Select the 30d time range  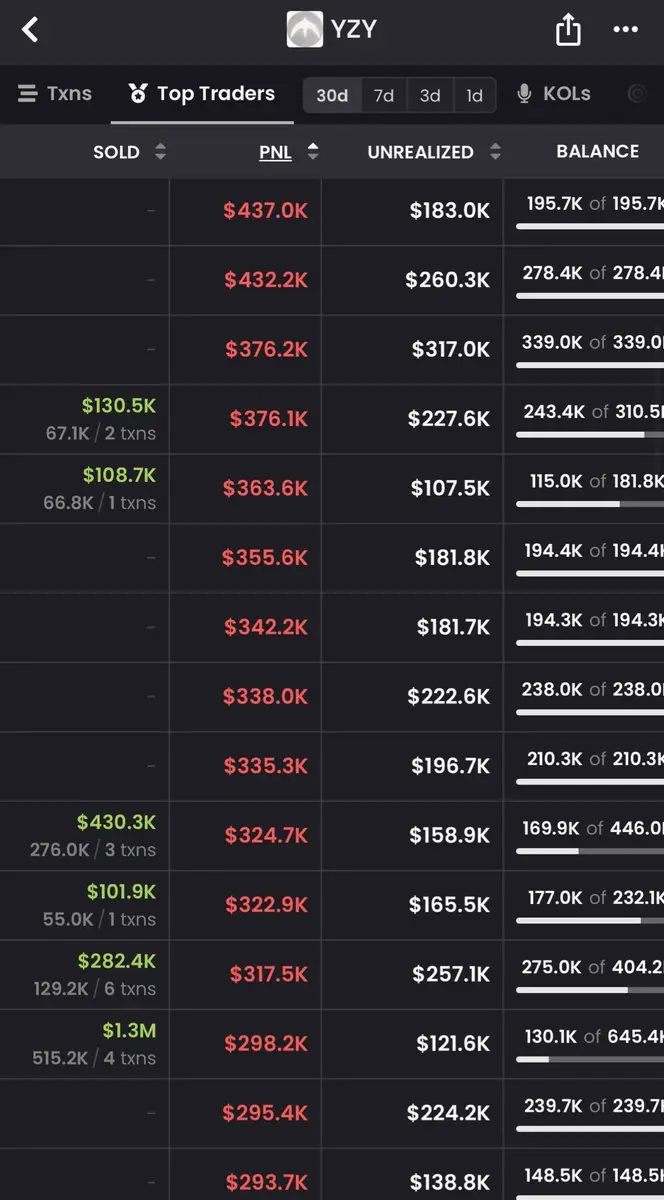(x=332, y=95)
